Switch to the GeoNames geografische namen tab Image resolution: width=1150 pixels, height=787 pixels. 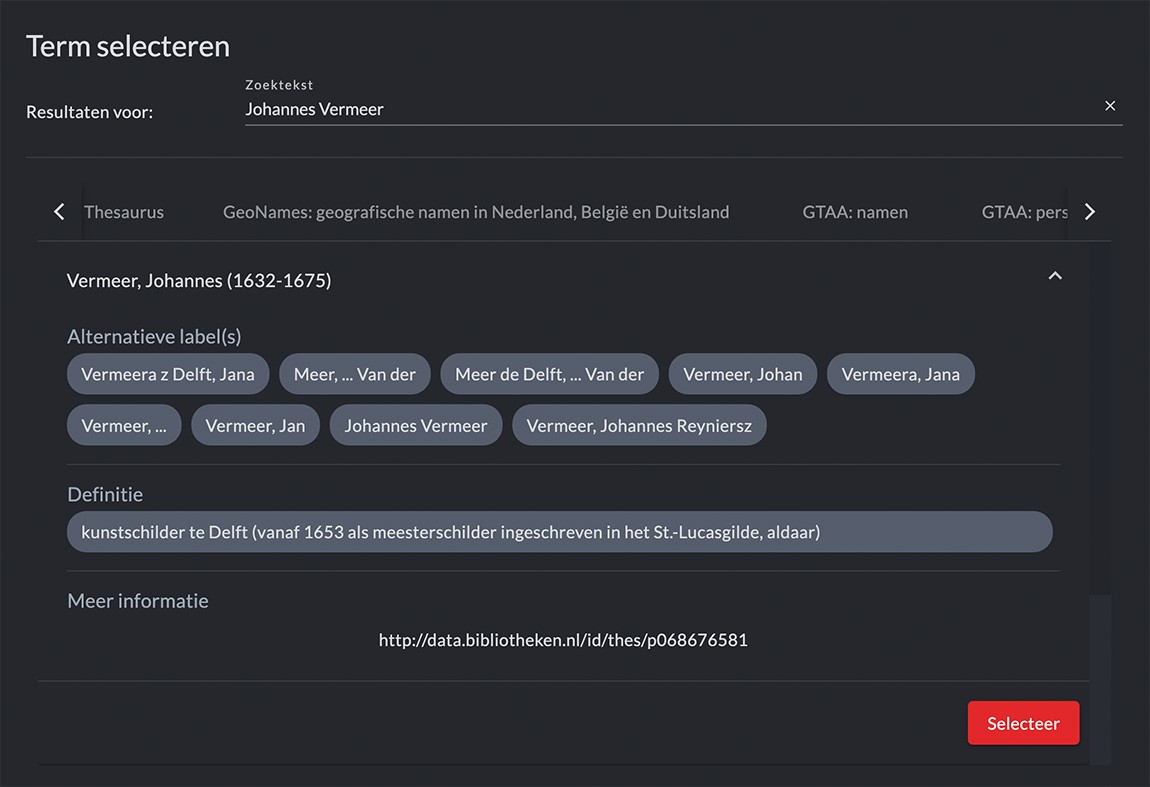point(476,212)
